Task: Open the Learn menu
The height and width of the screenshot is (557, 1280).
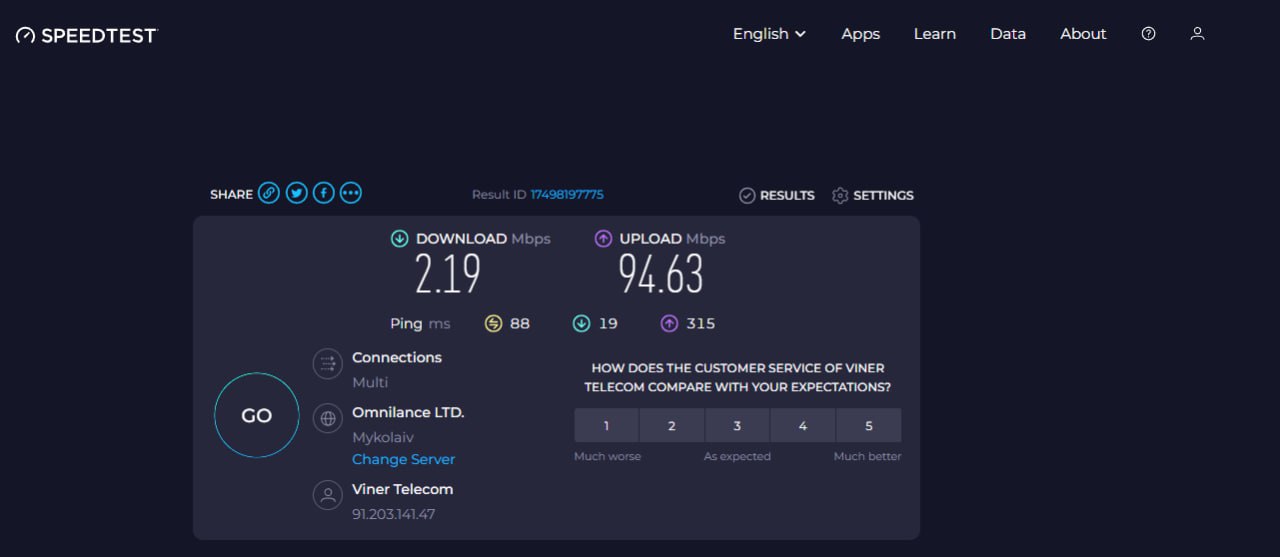Action: (935, 34)
